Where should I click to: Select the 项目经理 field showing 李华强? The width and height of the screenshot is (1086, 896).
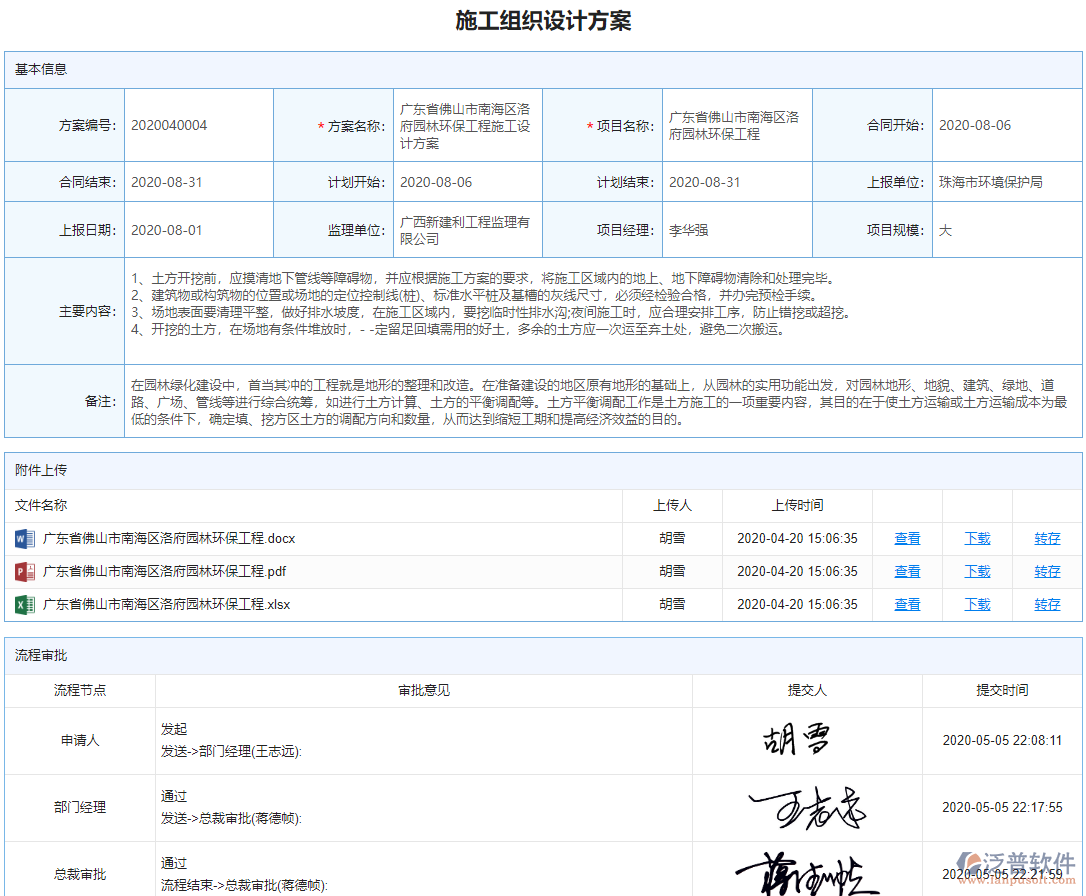click(686, 229)
